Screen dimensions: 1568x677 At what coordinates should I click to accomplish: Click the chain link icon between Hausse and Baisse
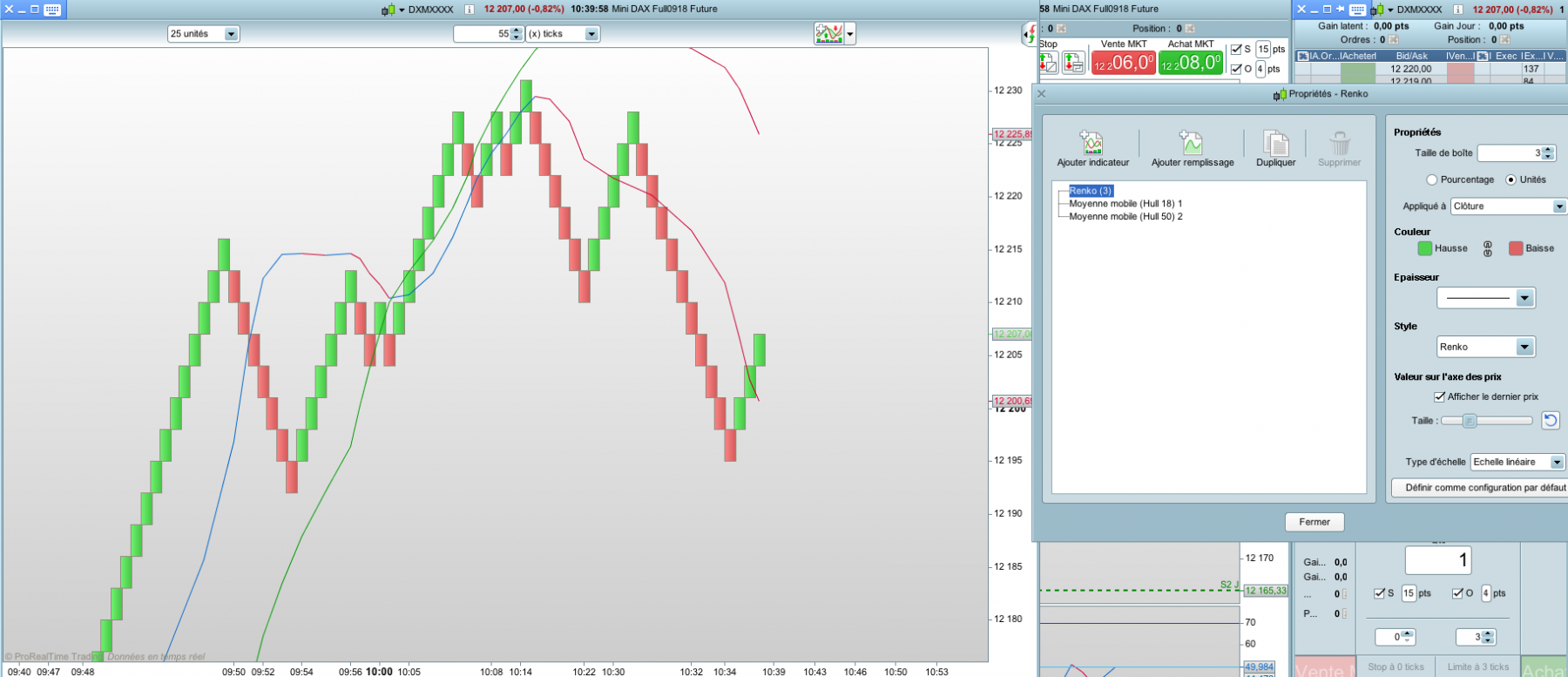[x=1488, y=249]
